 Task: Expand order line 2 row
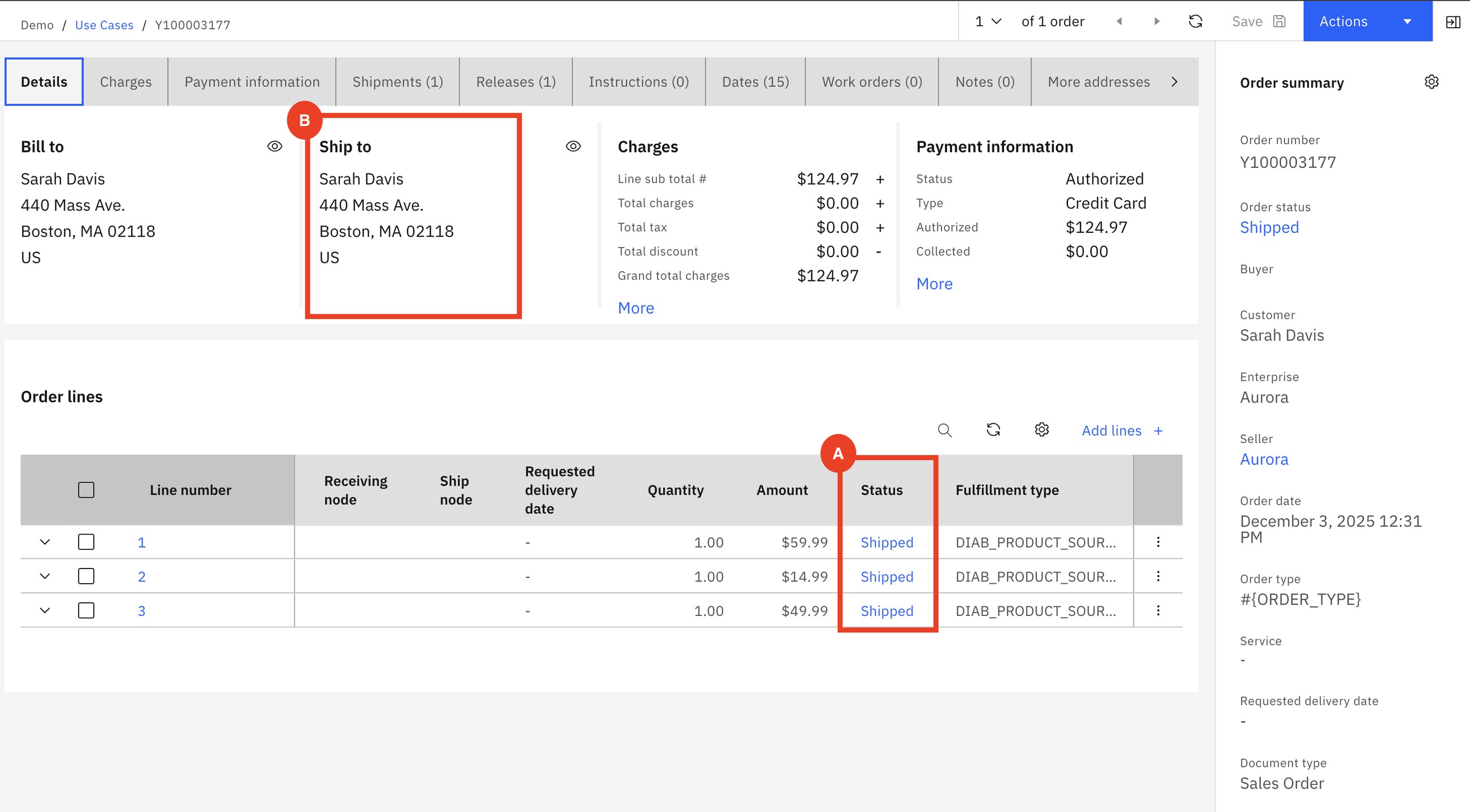(x=45, y=576)
